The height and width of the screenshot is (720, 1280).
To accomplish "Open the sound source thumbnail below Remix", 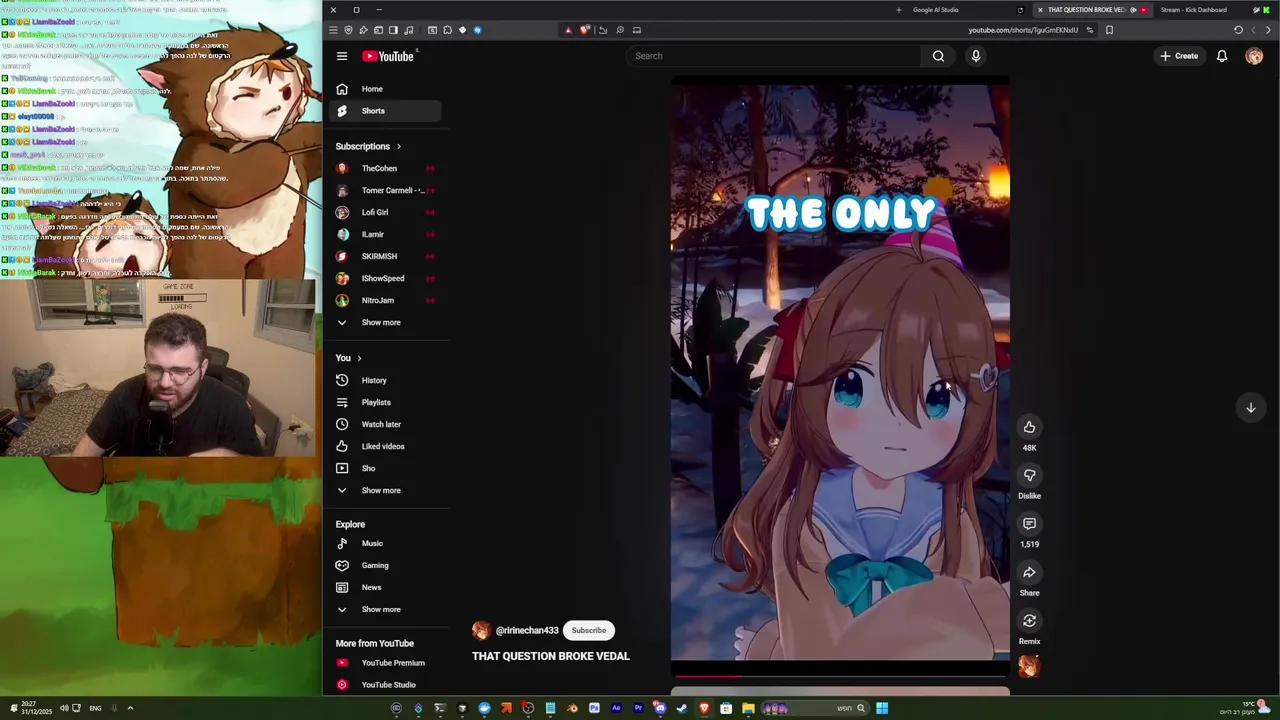I will click(1029, 666).
